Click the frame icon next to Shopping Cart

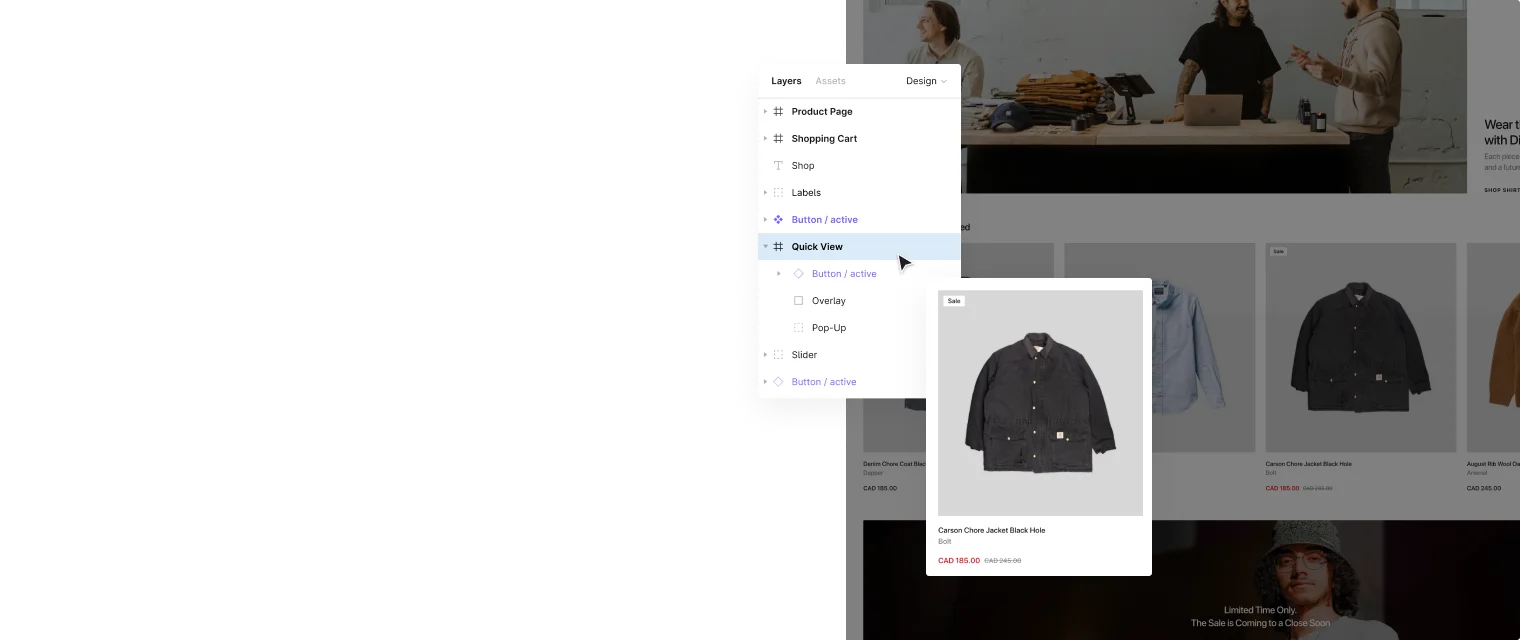778,139
